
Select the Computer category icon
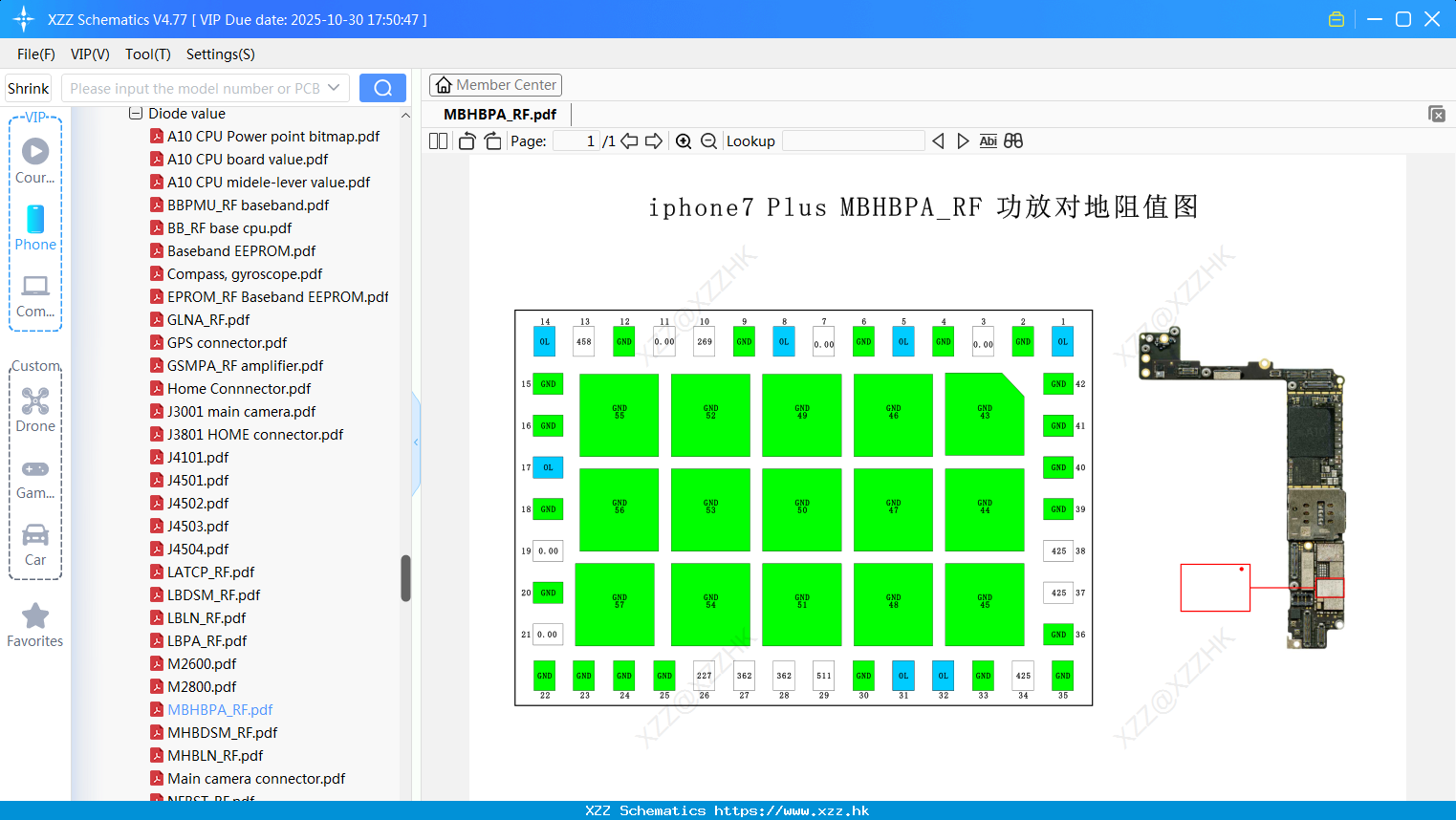point(35,295)
